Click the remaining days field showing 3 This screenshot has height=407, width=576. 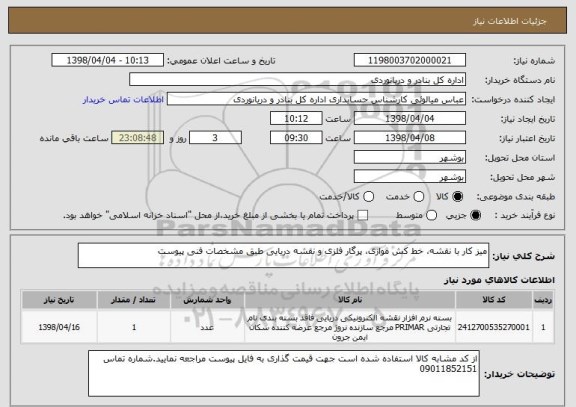pos(215,138)
